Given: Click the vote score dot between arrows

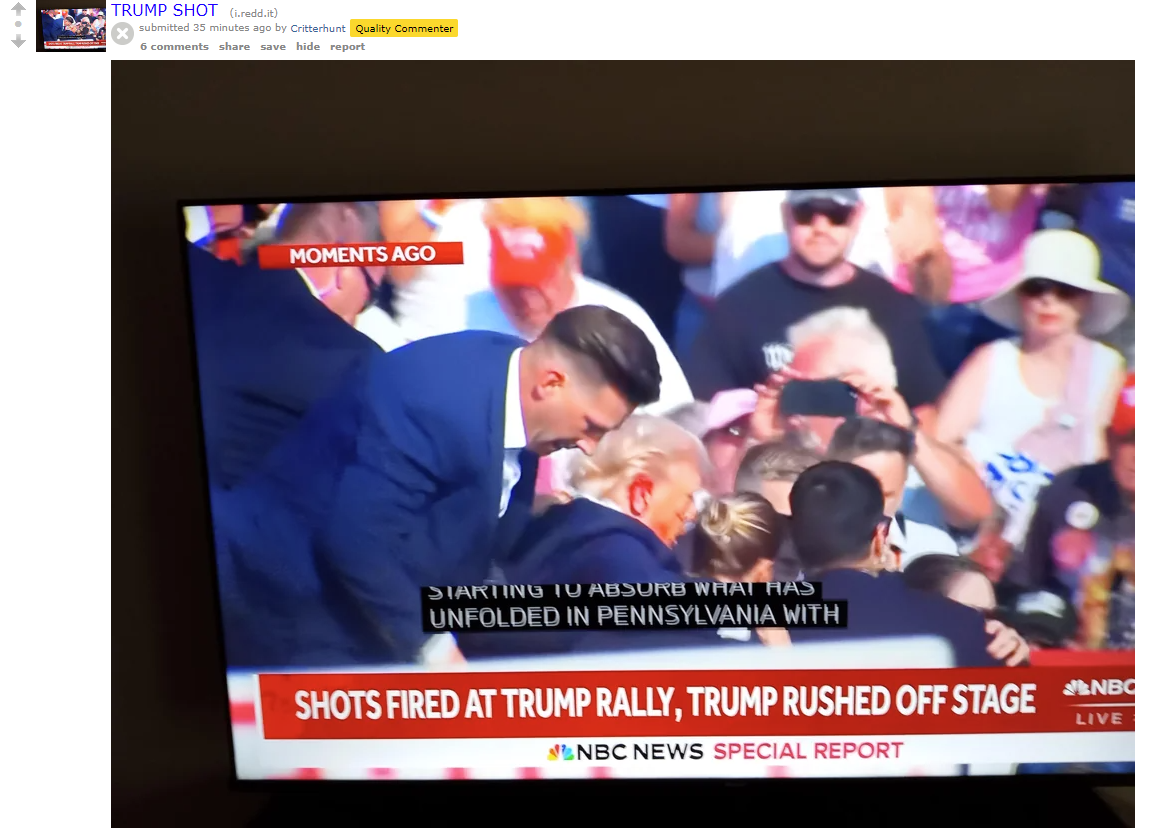Looking at the screenshot, I should pos(18,24).
